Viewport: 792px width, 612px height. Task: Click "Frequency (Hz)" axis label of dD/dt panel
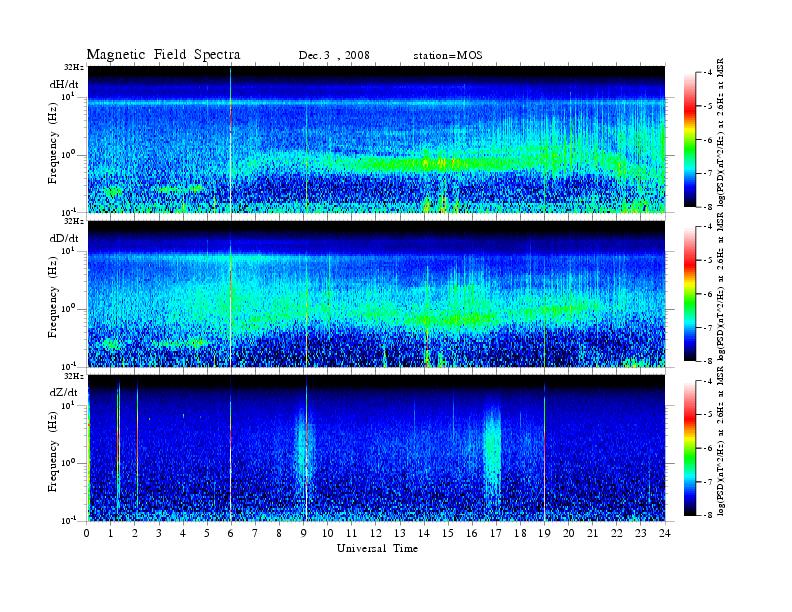click(53, 297)
